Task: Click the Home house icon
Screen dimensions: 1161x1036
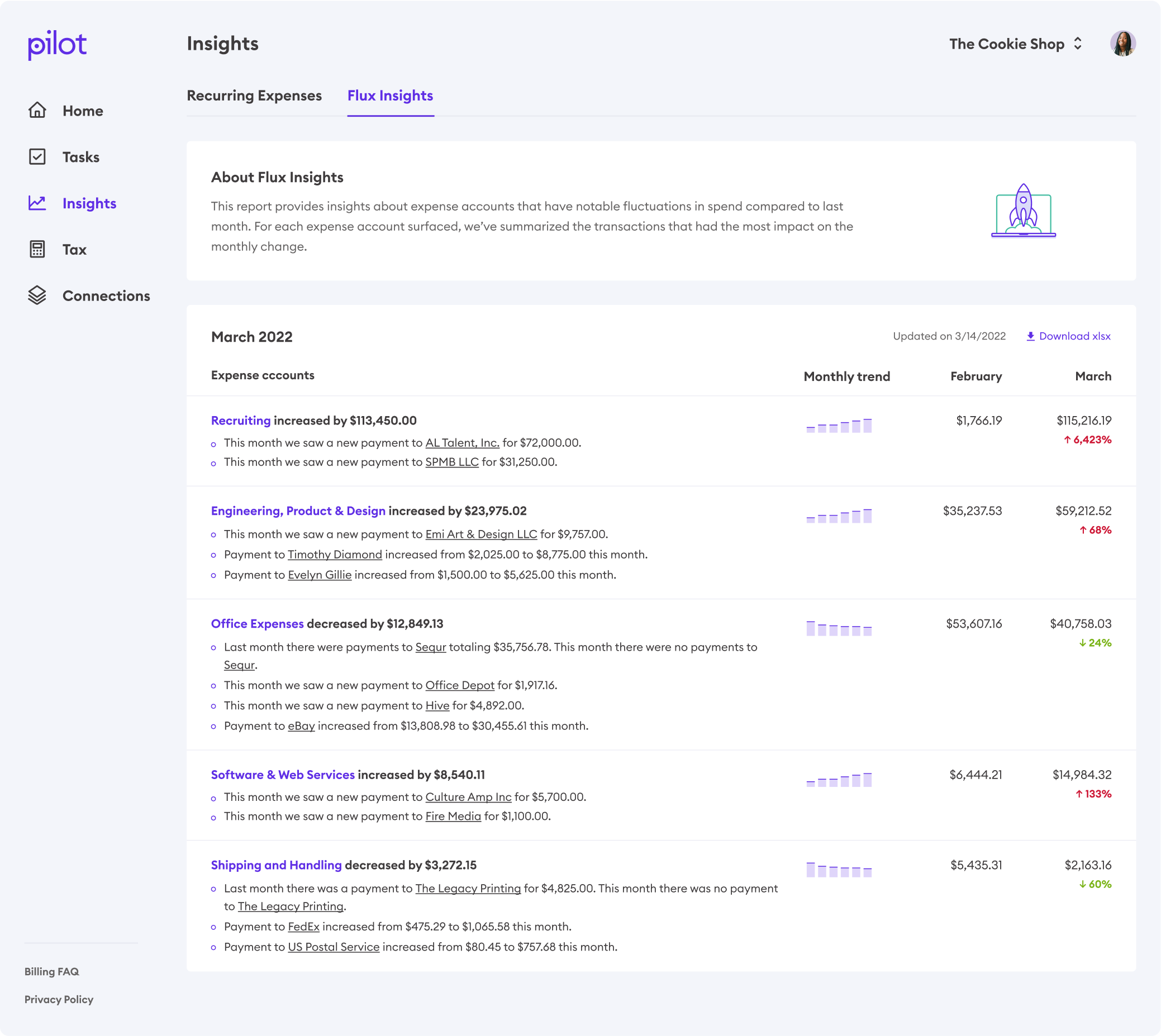Action: tap(37, 110)
